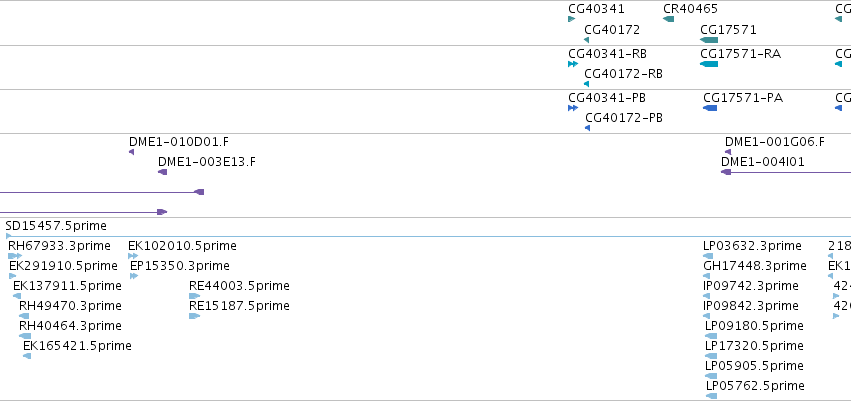Select the EK102010.5prime double arrow glyph
This screenshot has width=851, height=401.
point(133,256)
